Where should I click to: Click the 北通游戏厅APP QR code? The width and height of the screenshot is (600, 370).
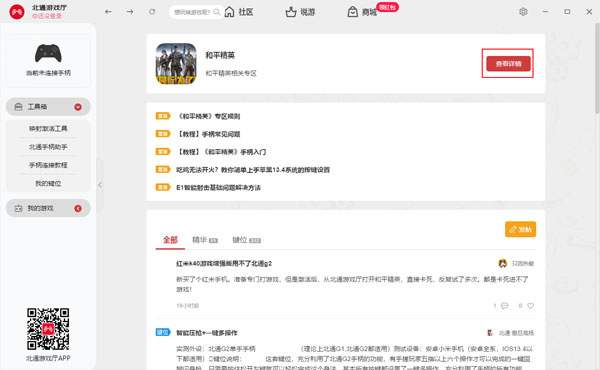tap(48, 329)
